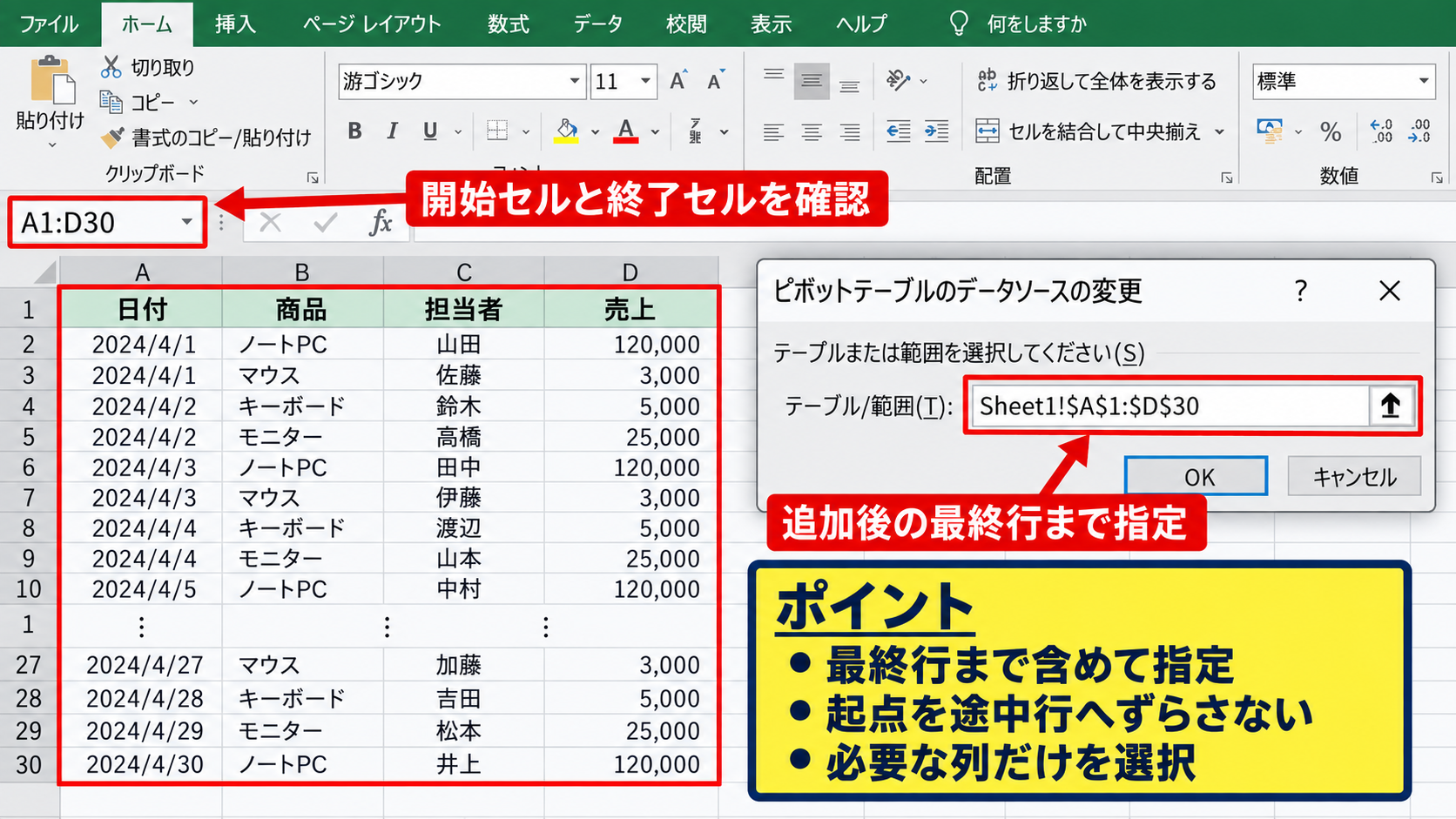Click Decrease Indent icon

click(x=898, y=131)
